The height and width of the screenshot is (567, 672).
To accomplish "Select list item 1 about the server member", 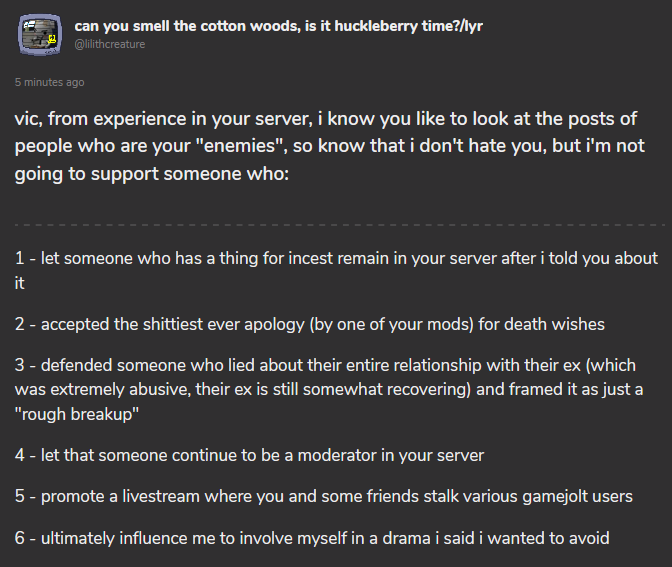I will coord(336,270).
